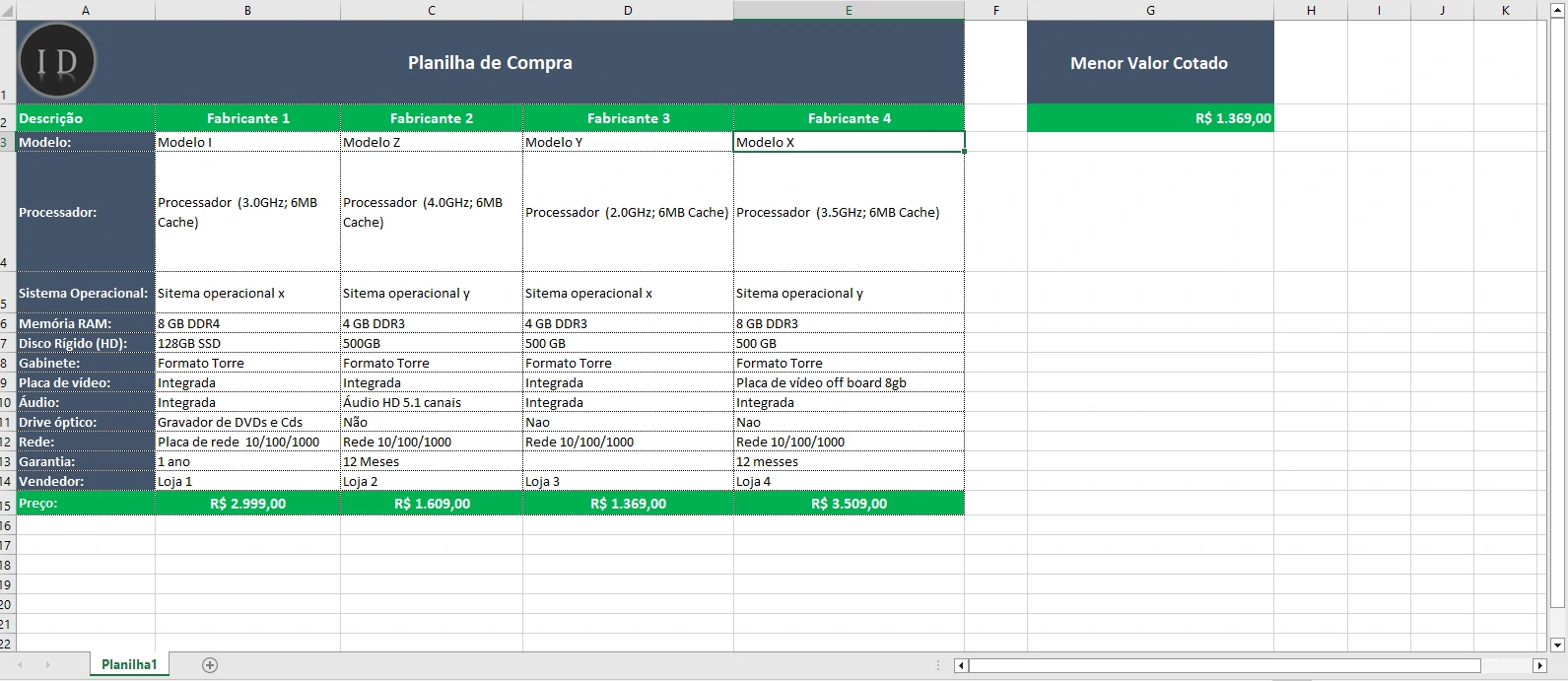Click vertical scrollbar up arrow
Image resolution: width=1568 pixels, height=681 pixels.
1558,9
